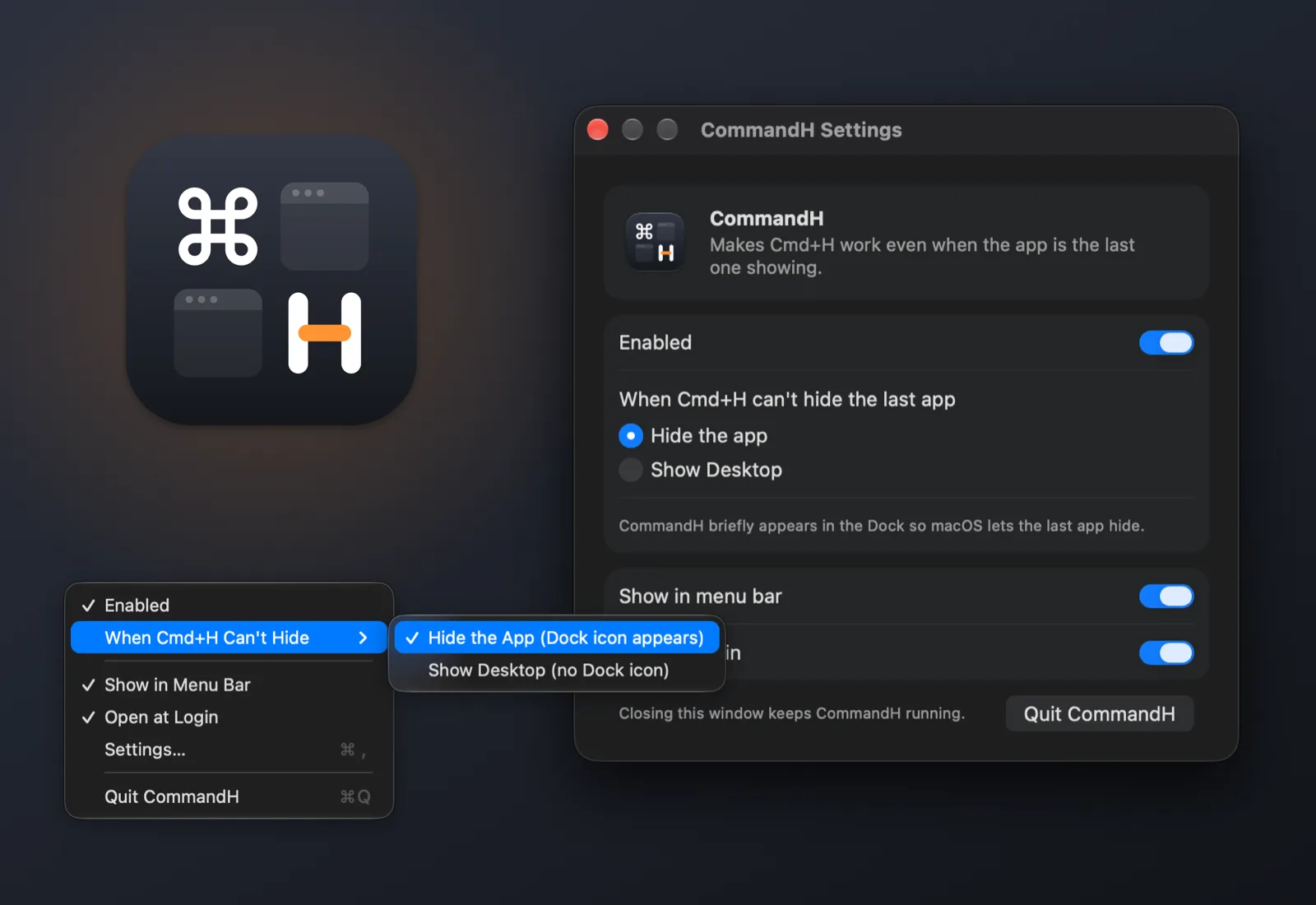Click the 'Makes Cmd+H work' description text
The image size is (1316, 905).
pos(922,256)
